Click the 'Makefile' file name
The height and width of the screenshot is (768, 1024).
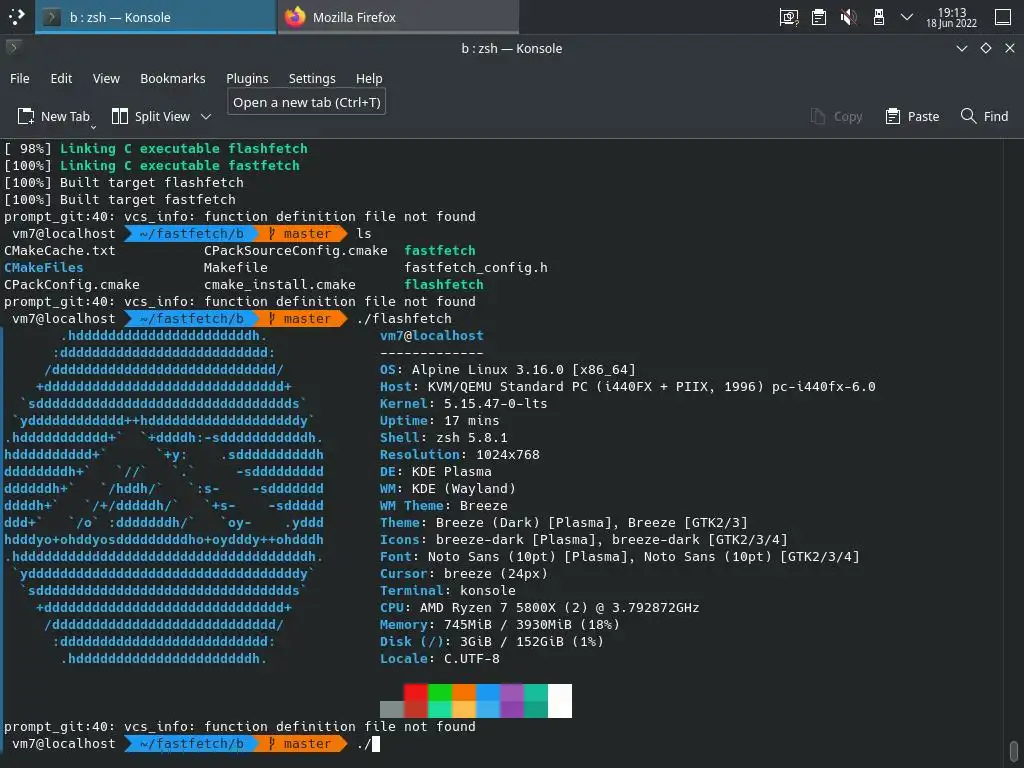point(235,267)
